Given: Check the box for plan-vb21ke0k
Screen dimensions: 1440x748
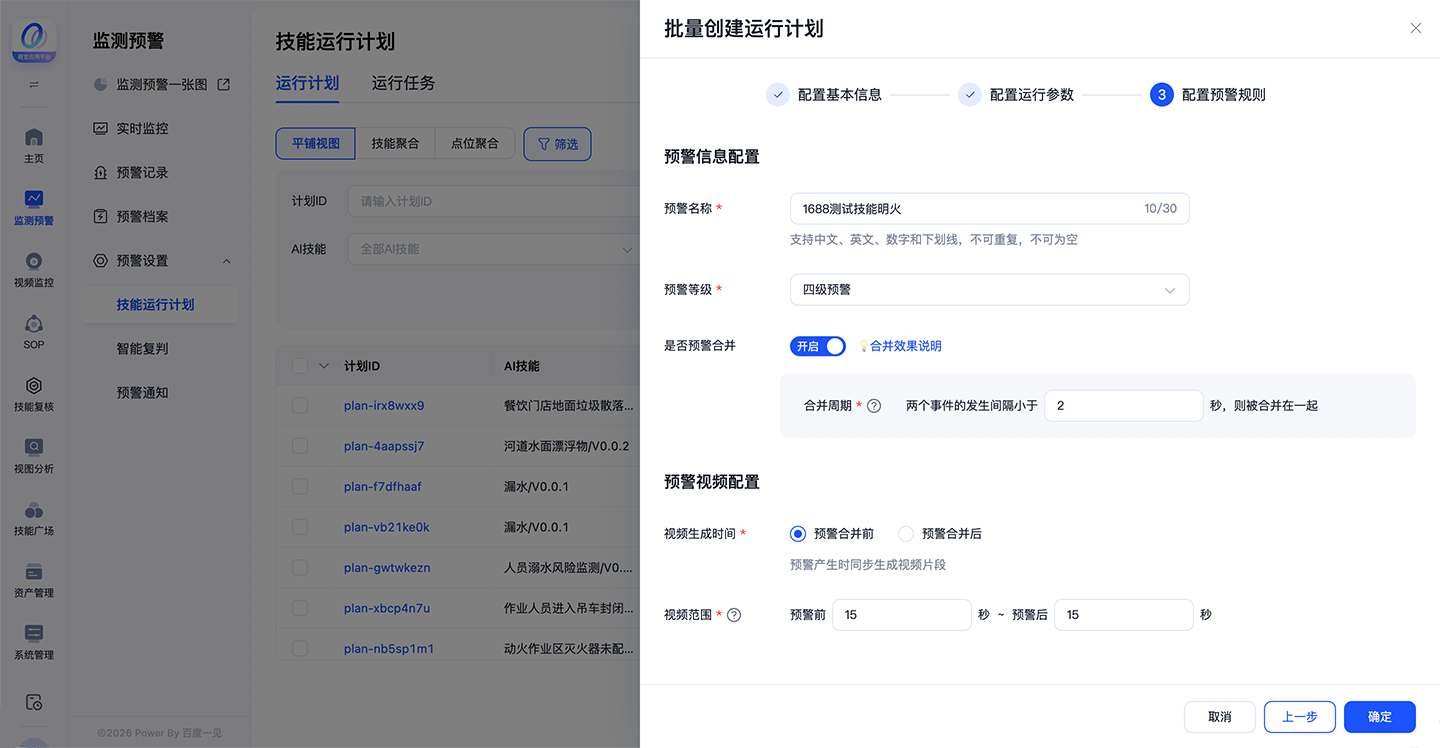Looking at the screenshot, I should (300, 527).
